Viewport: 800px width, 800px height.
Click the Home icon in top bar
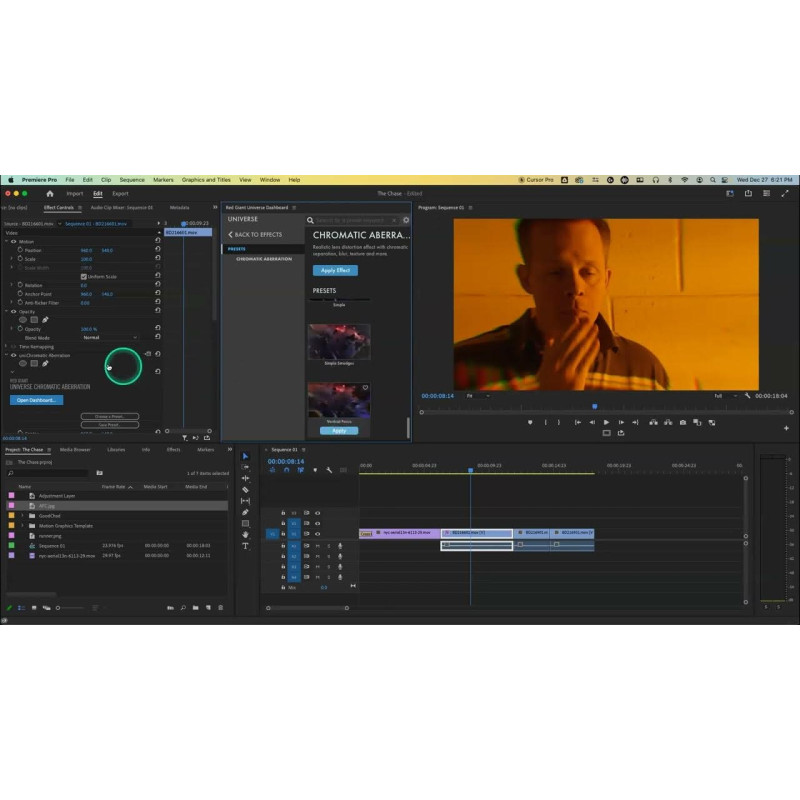[x=50, y=193]
